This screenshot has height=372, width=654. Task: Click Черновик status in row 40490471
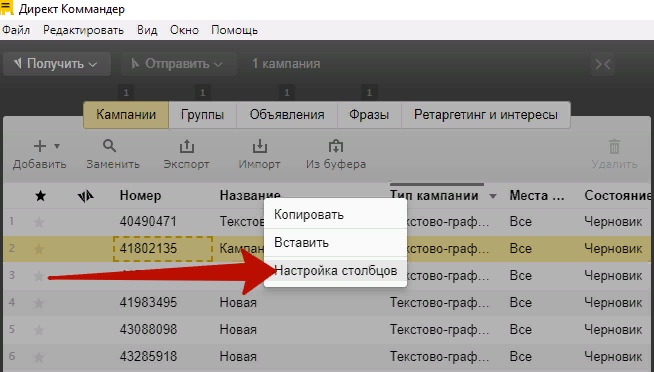coord(613,221)
